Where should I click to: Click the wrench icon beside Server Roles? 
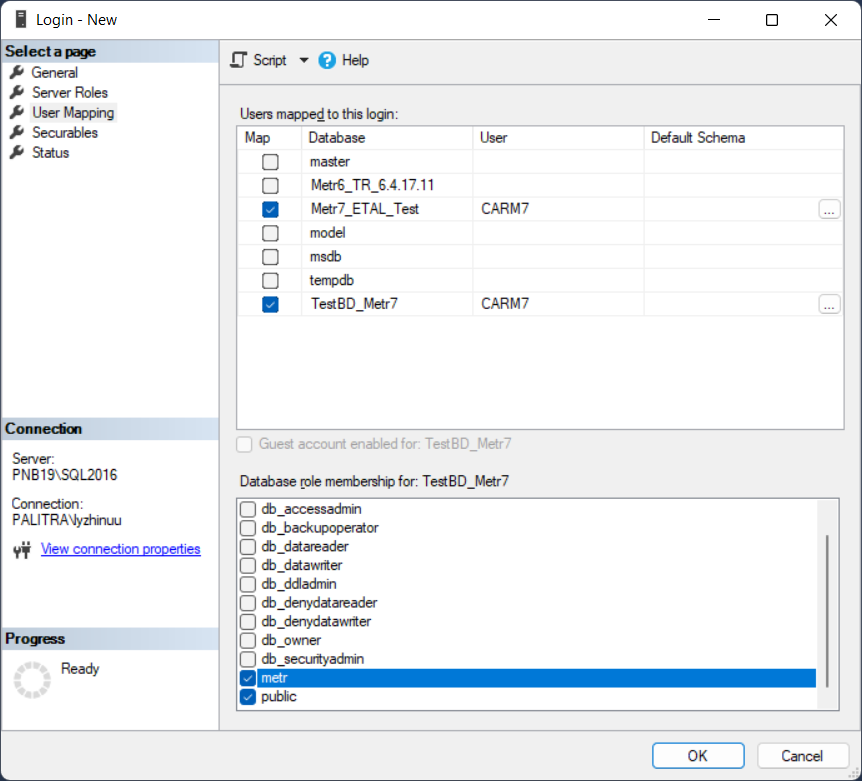pos(17,92)
